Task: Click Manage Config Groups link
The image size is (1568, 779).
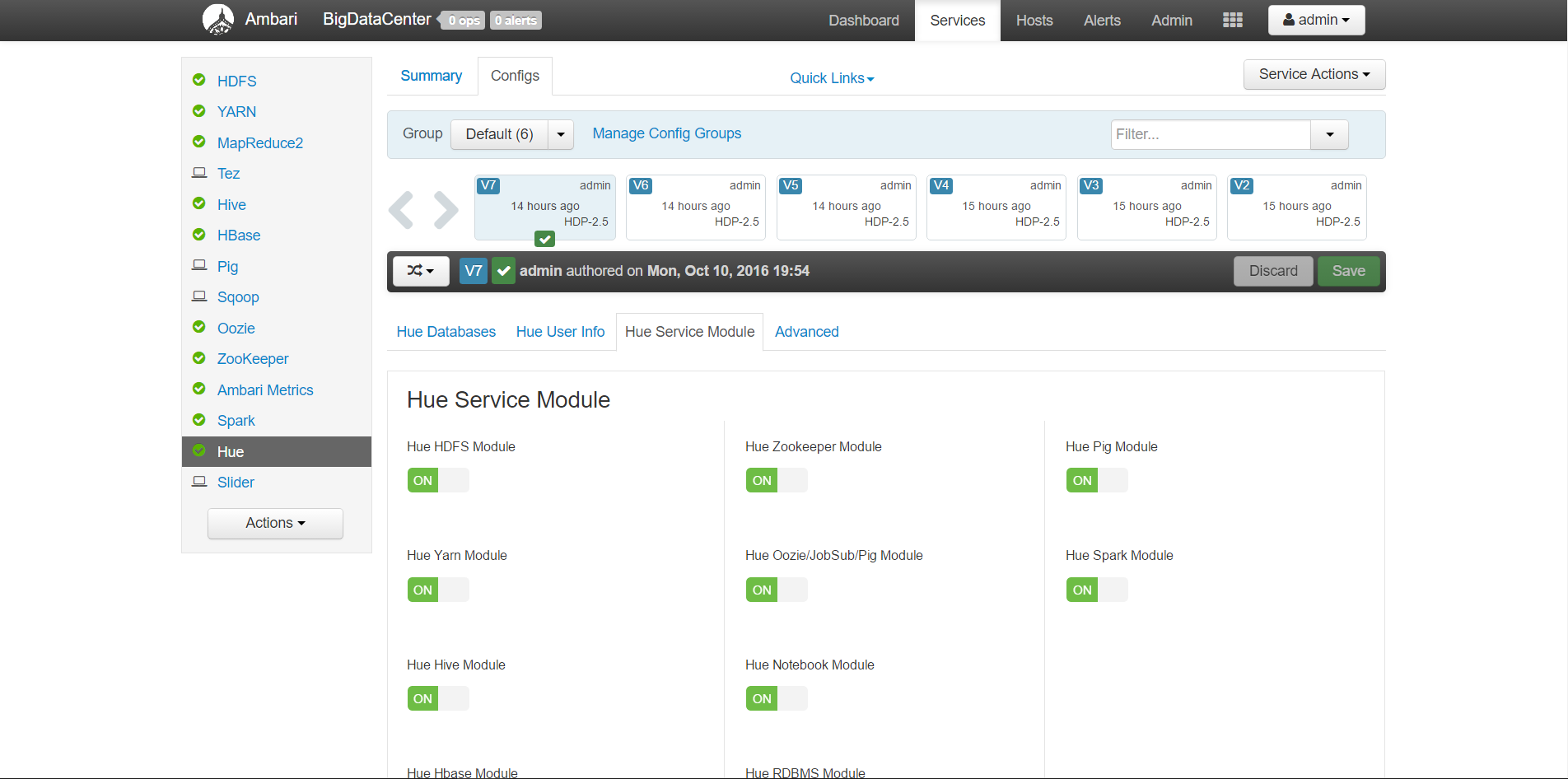Action: pos(667,133)
